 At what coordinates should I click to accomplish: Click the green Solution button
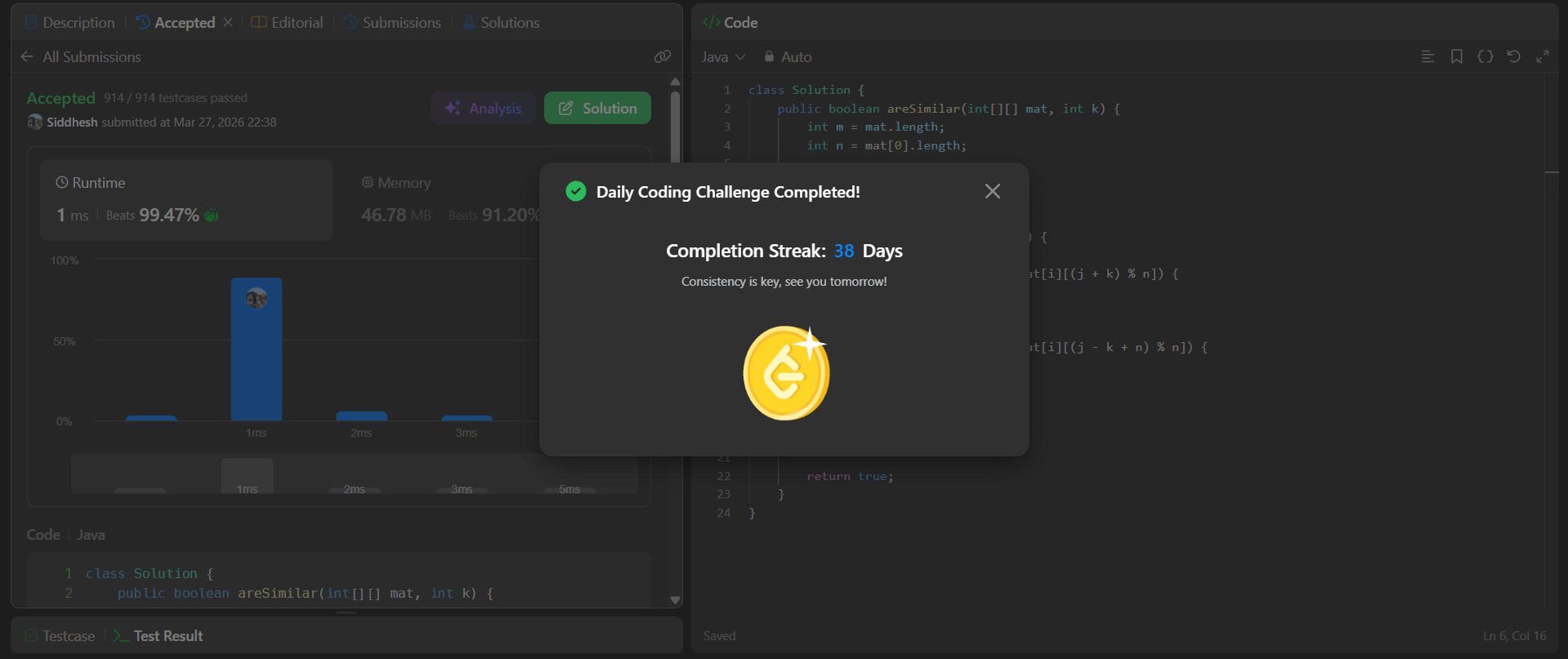point(597,108)
